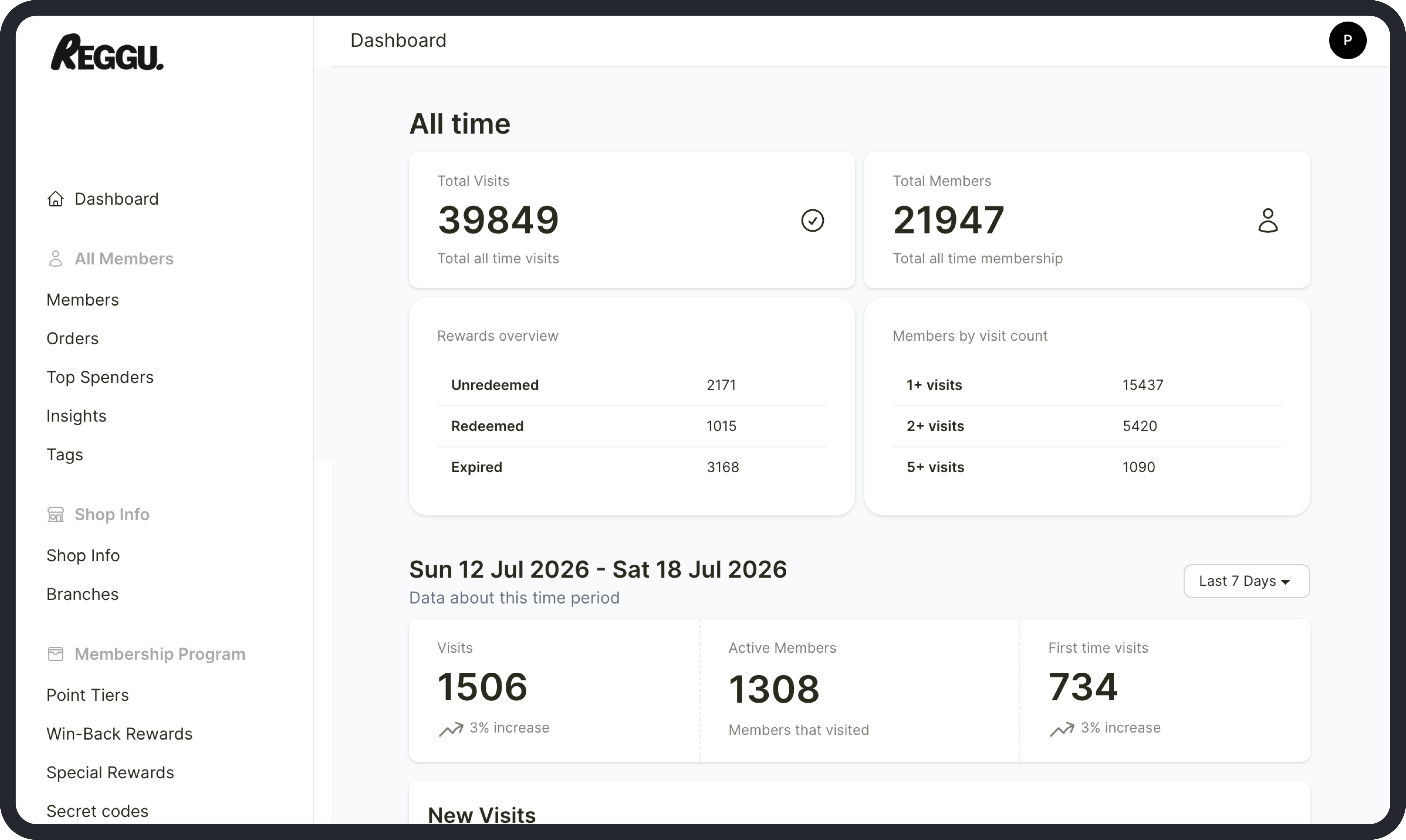Viewport: 1406px width, 840px height.
Task: Click the trend arrow under First time visits
Action: click(1062, 728)
